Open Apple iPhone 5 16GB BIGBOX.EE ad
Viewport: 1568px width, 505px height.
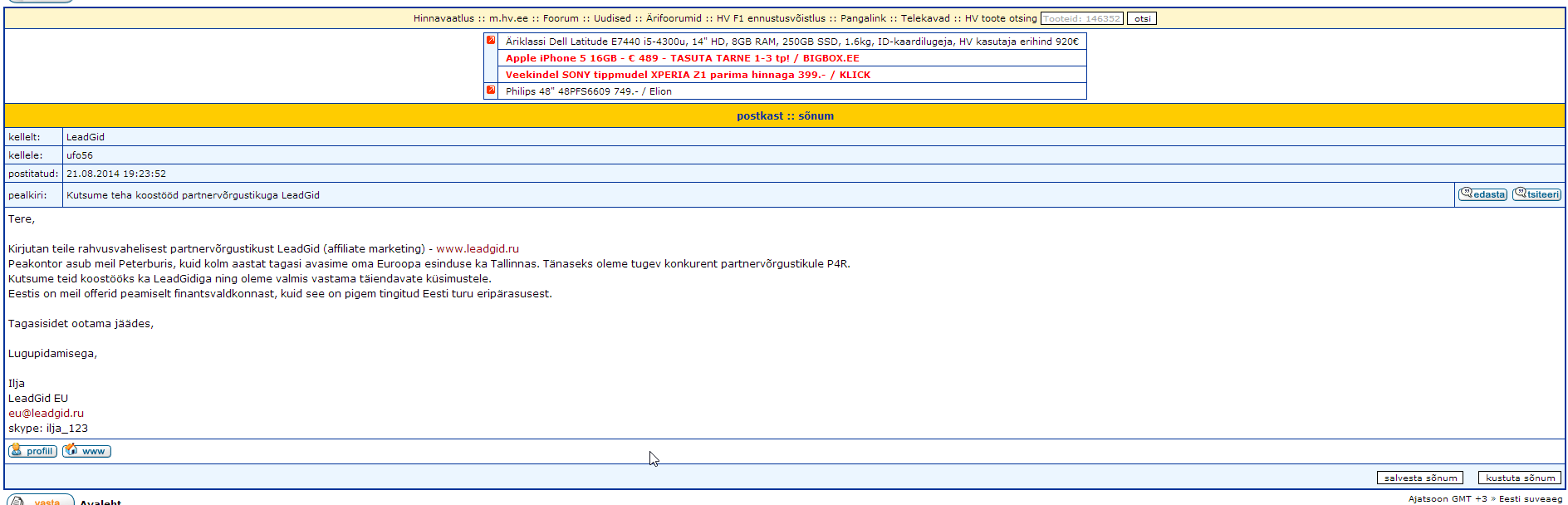pyautogui.click(x=682, y=58)
